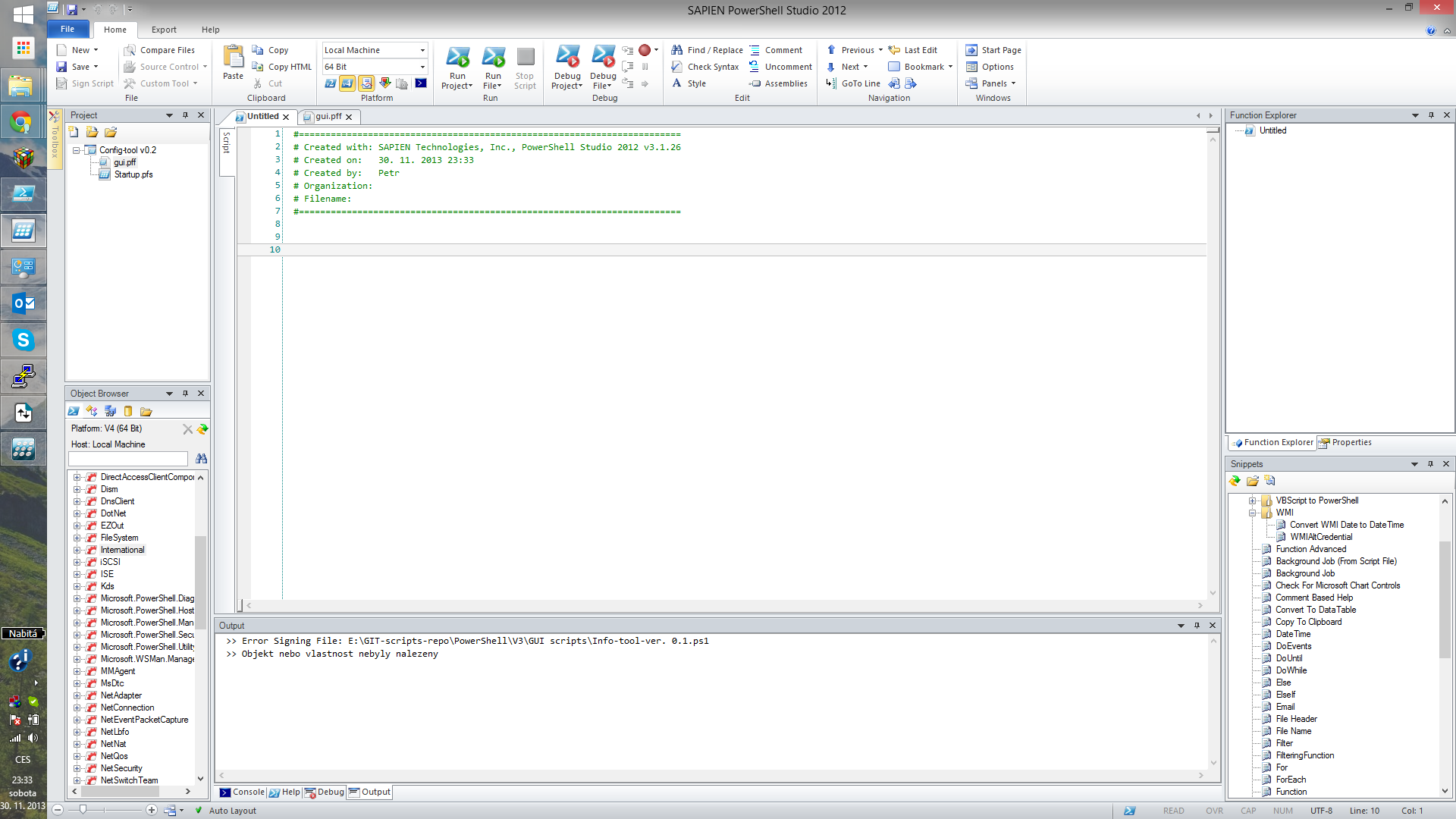The width and height of the screenshot is (1456, 819).
Task: Switch to the Properties tab
Action: 1345,442
